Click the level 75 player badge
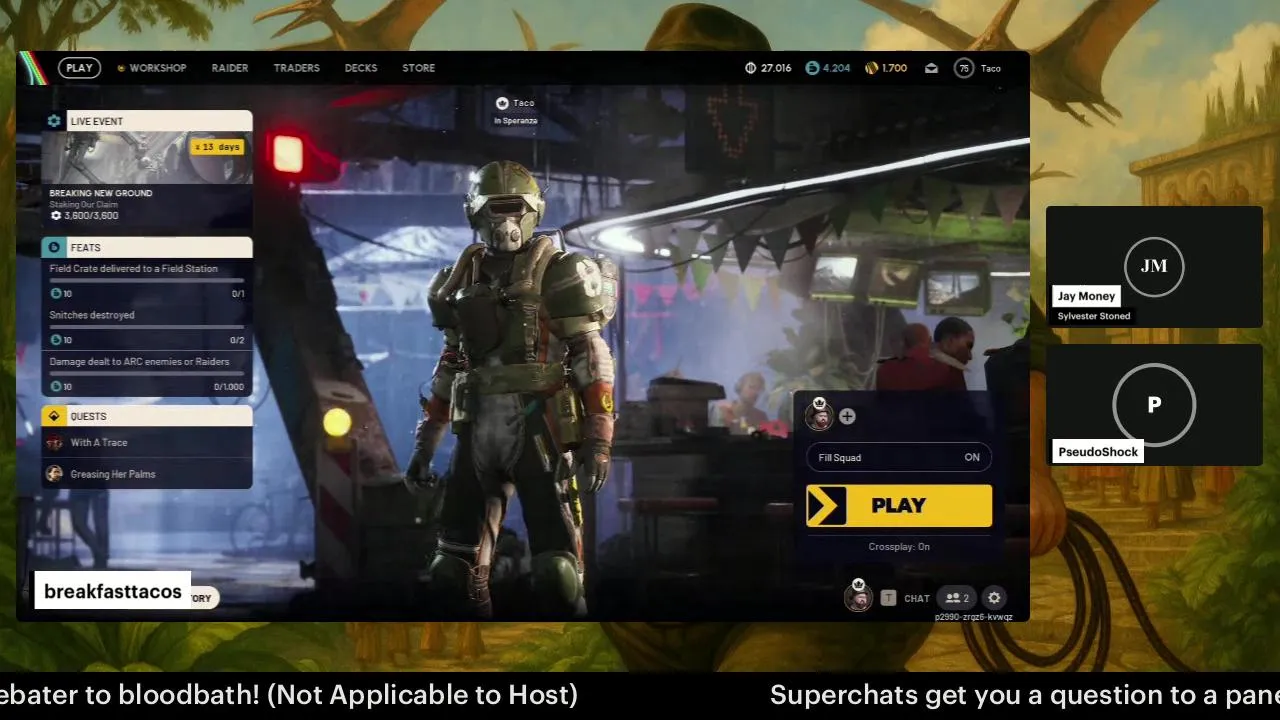This screenshot has width=1280, height=720. pyautogui.click(x=963, y=68)
